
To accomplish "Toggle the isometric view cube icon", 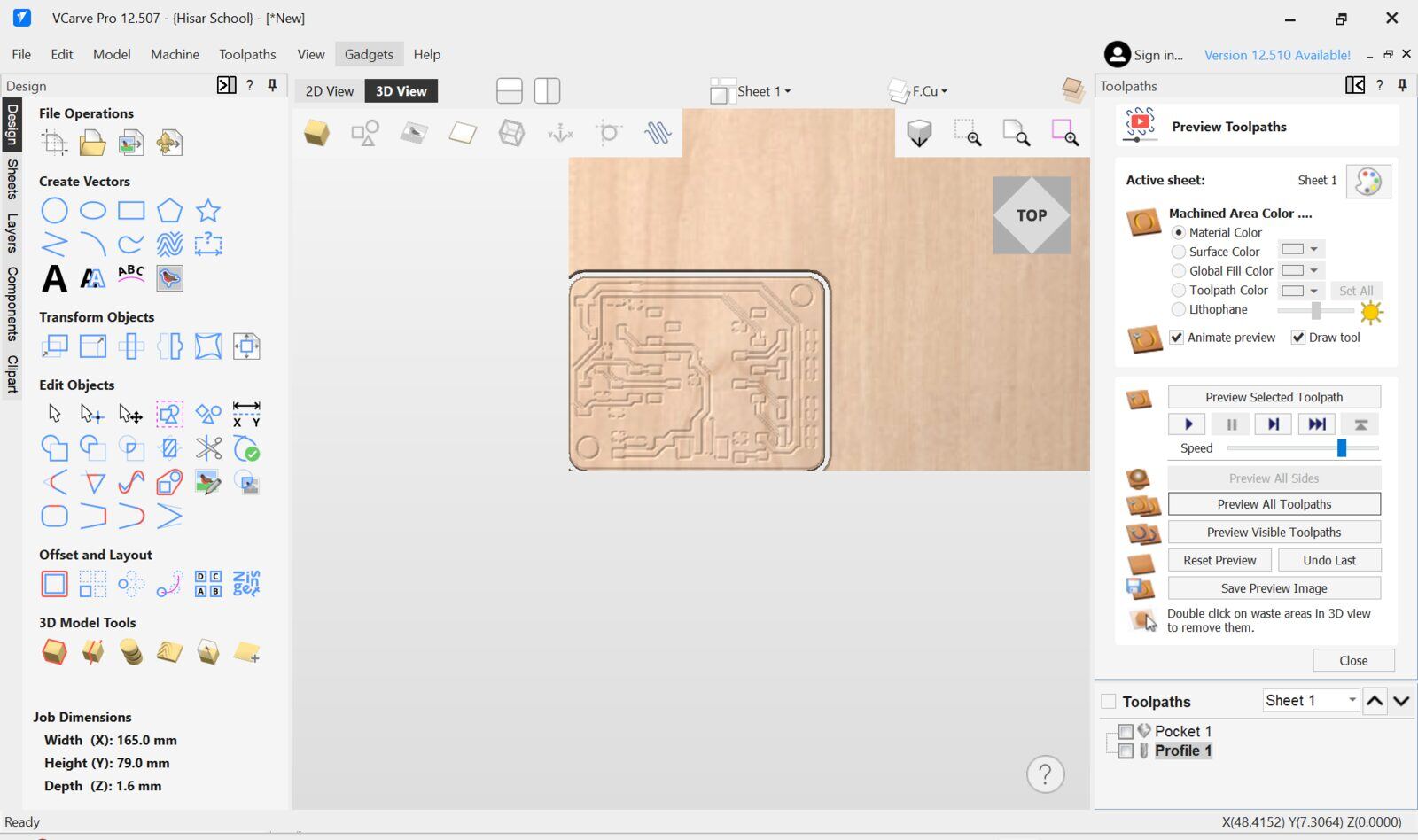I will pyautogui.click(x=919, y=133).
